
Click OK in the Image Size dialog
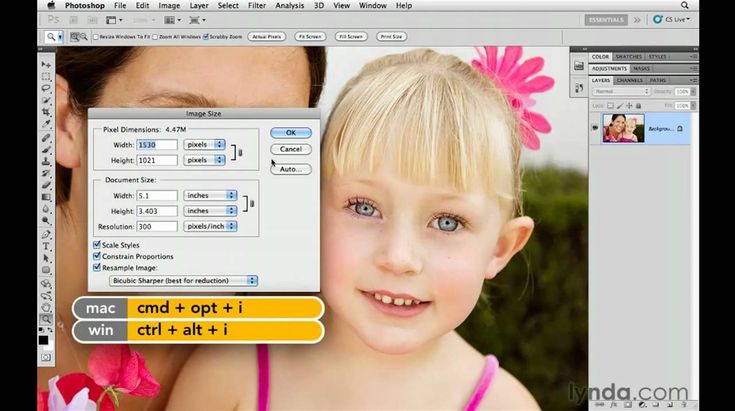pyautogui.click(x=290, y=132)
